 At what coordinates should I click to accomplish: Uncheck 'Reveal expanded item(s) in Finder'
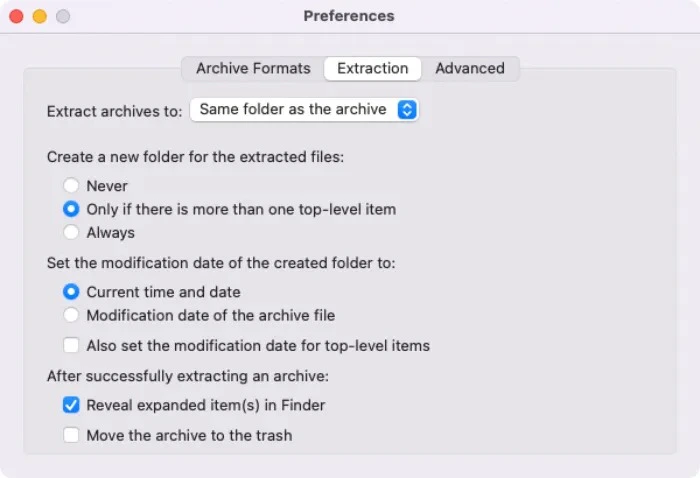tap(71, 405)
